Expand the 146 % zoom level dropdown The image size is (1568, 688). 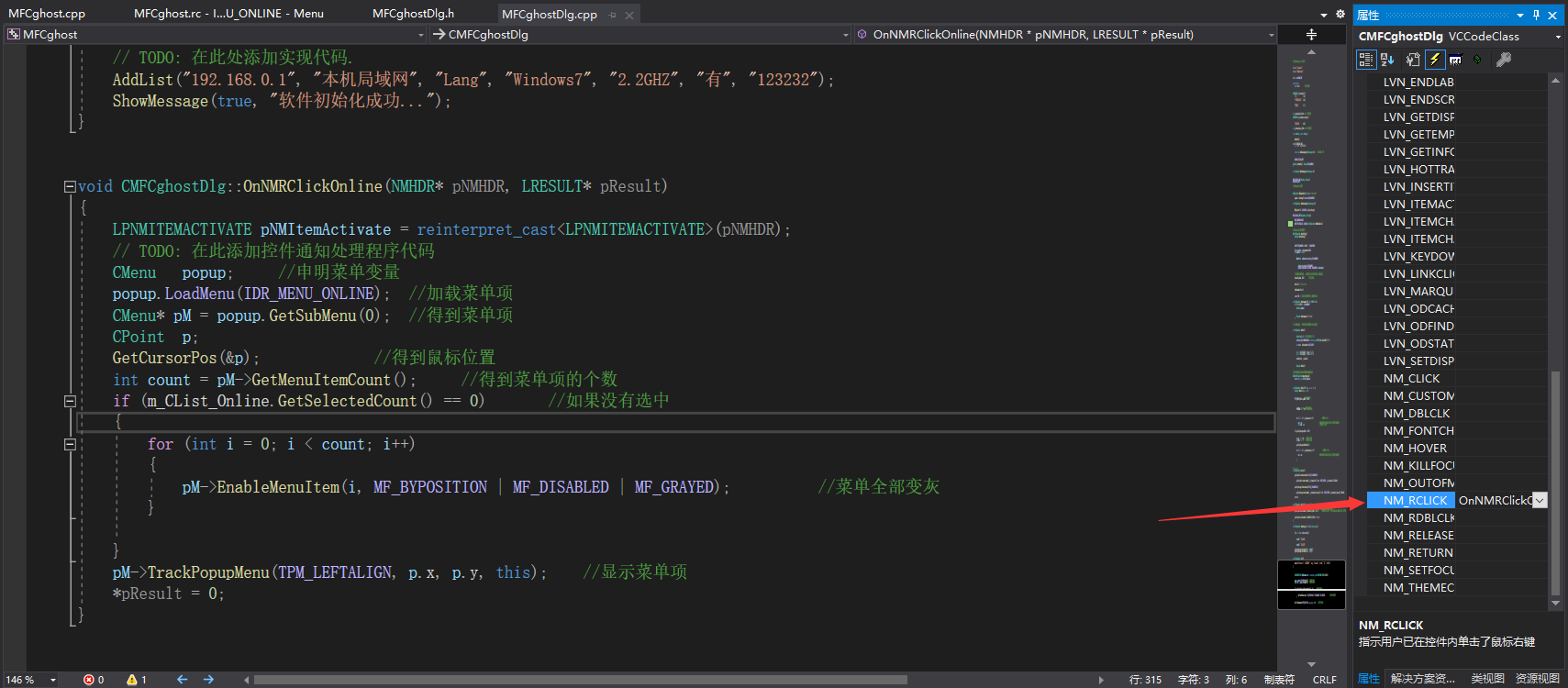53,680
